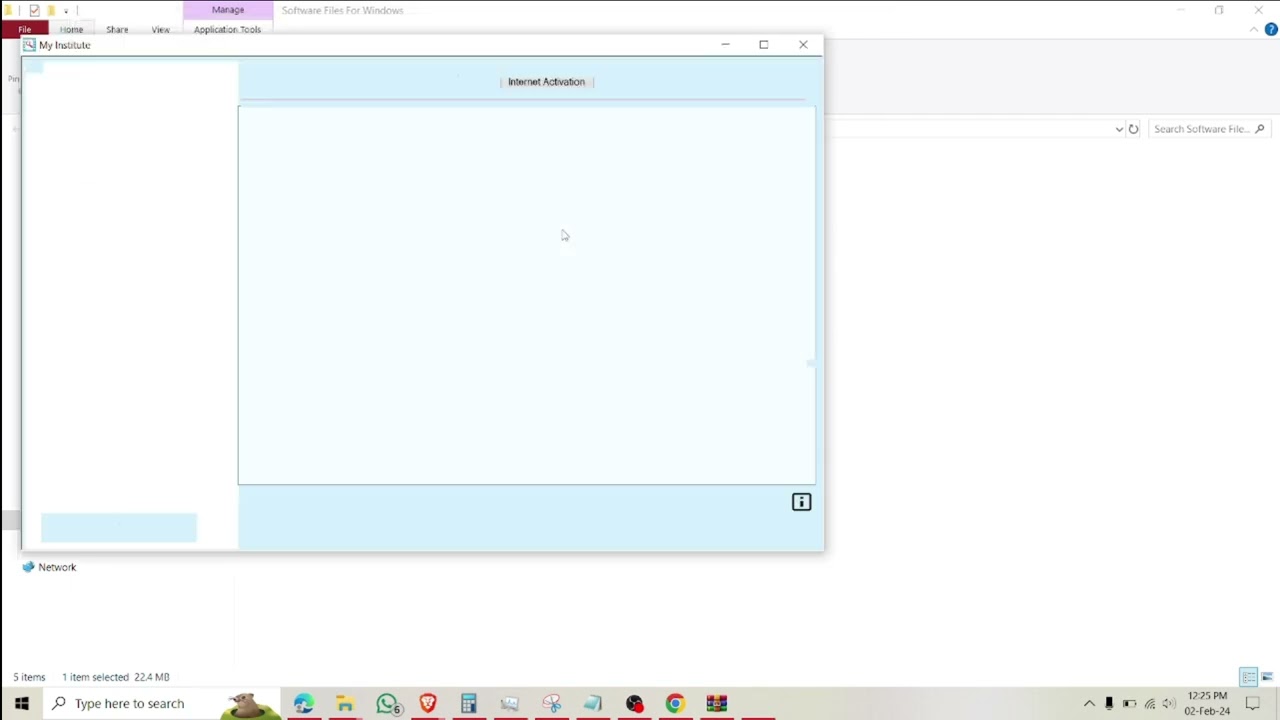Click the Explorer search magnifier icon
The height and width of the screenshot is (720, 1280).
1260,129
